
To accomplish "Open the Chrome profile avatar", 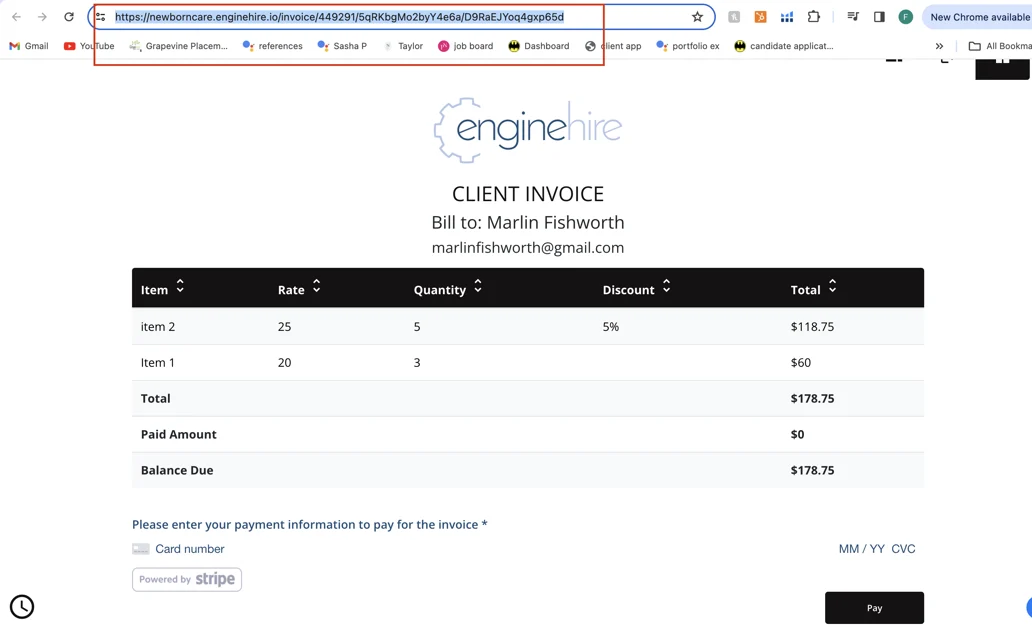I will coord(905,17).
